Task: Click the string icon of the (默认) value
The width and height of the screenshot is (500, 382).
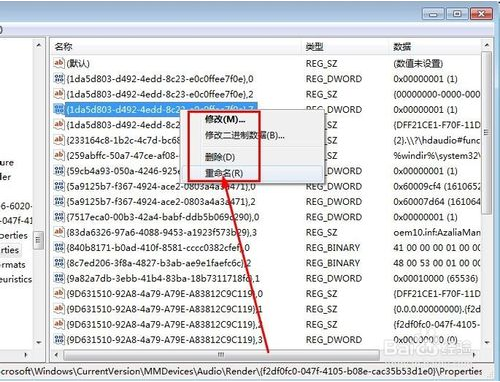Action: [59, 63]
